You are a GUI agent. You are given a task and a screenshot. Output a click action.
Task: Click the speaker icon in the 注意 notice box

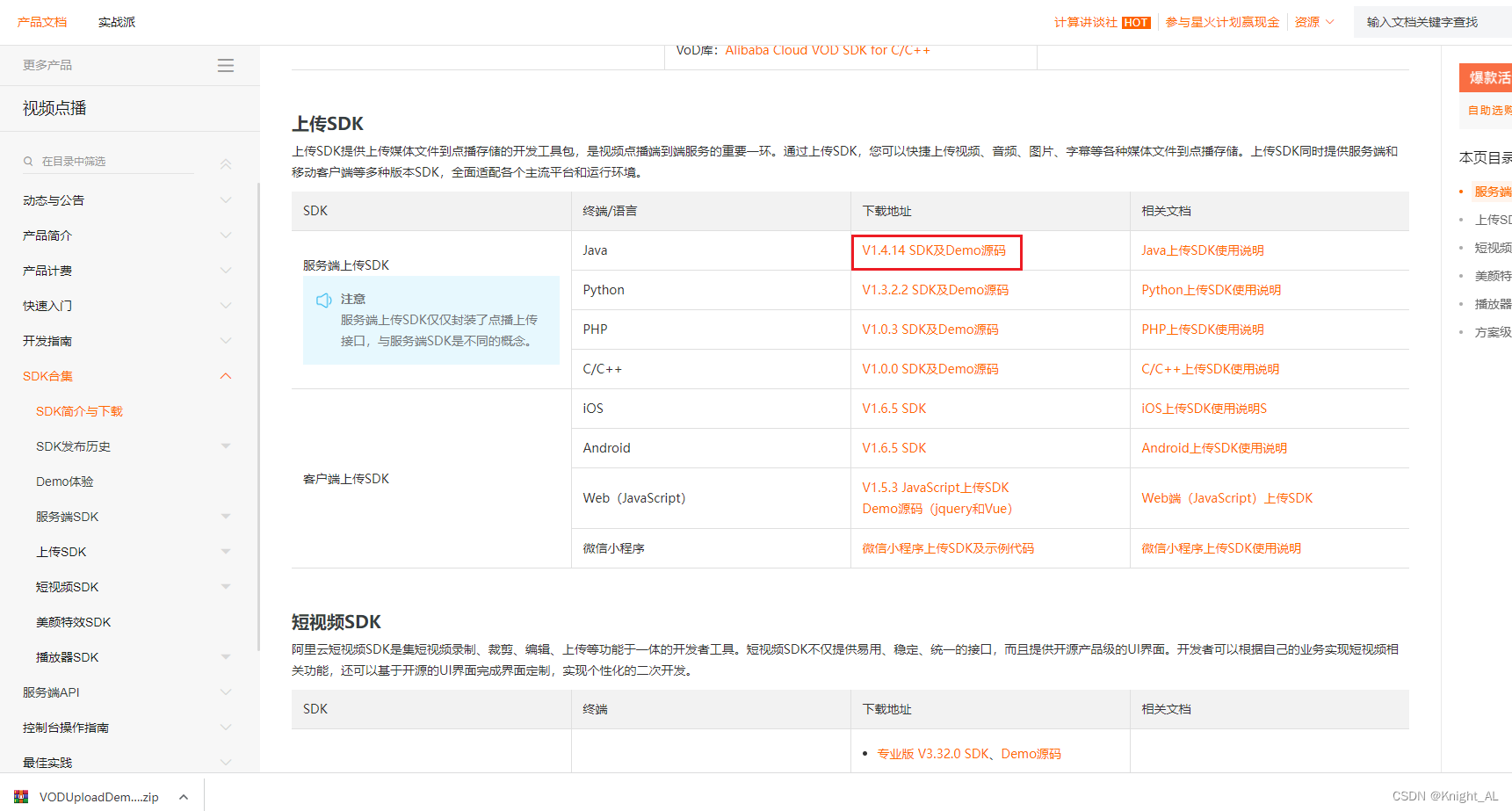pos(324,300)
